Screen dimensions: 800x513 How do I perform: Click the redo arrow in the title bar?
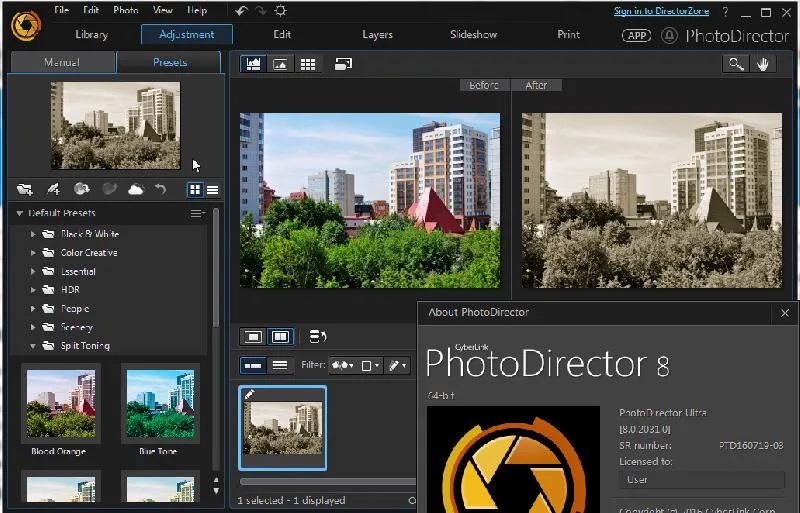pos(261,11)
